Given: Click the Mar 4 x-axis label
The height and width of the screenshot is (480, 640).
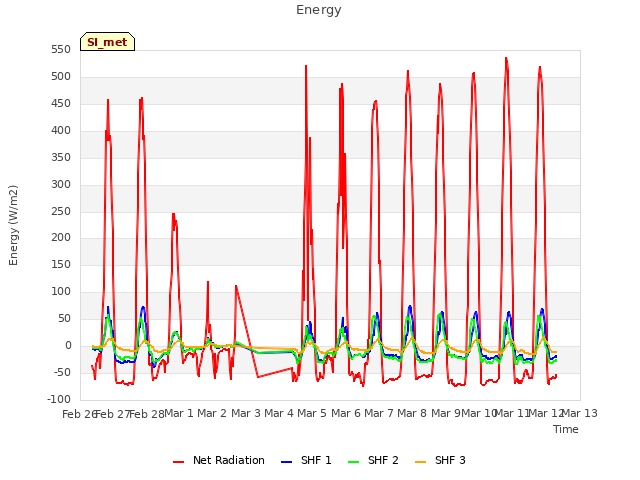Looking at the screenshot, I should 279,413.
